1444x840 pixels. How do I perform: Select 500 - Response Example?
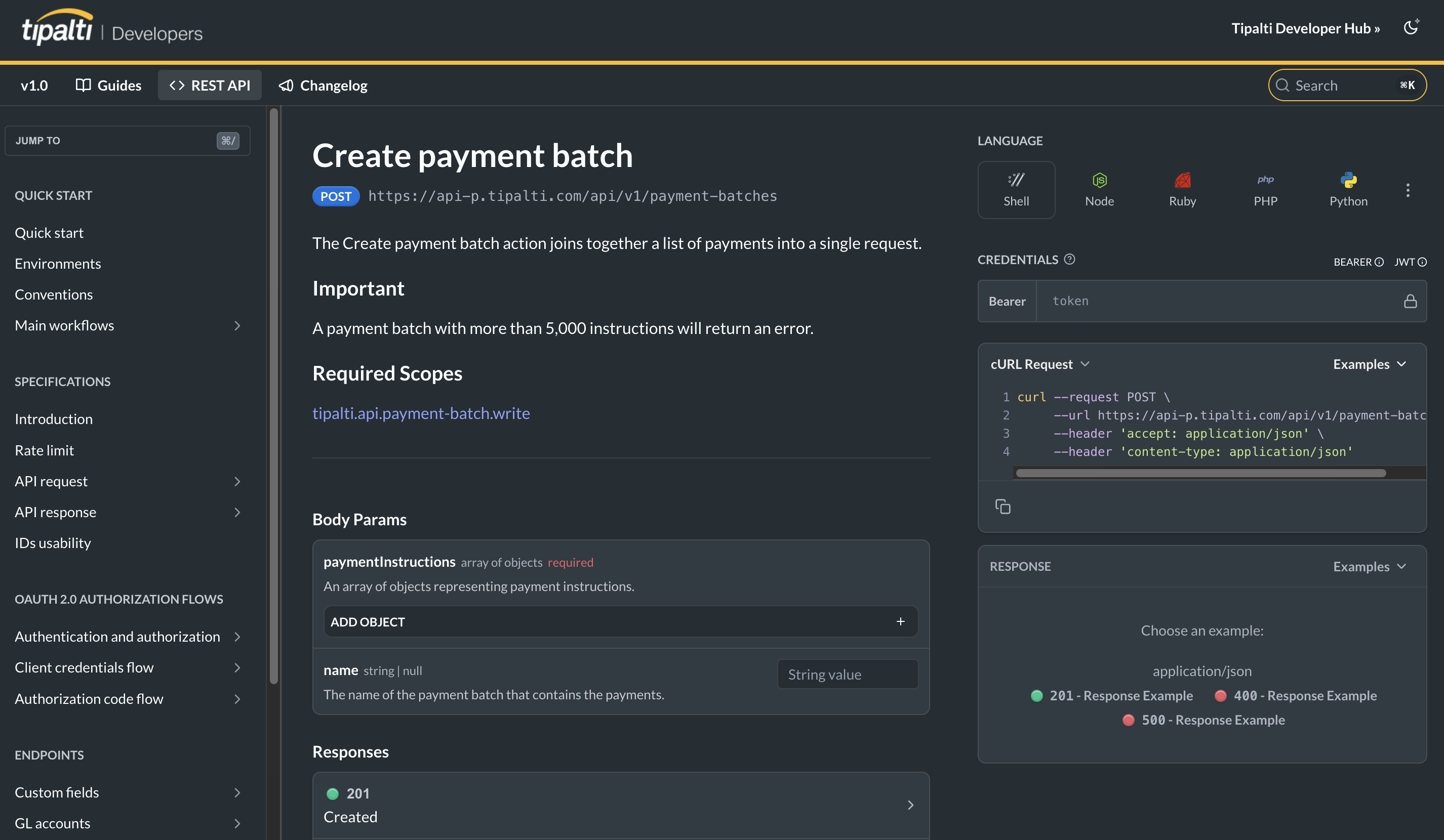pos(1204,720)
